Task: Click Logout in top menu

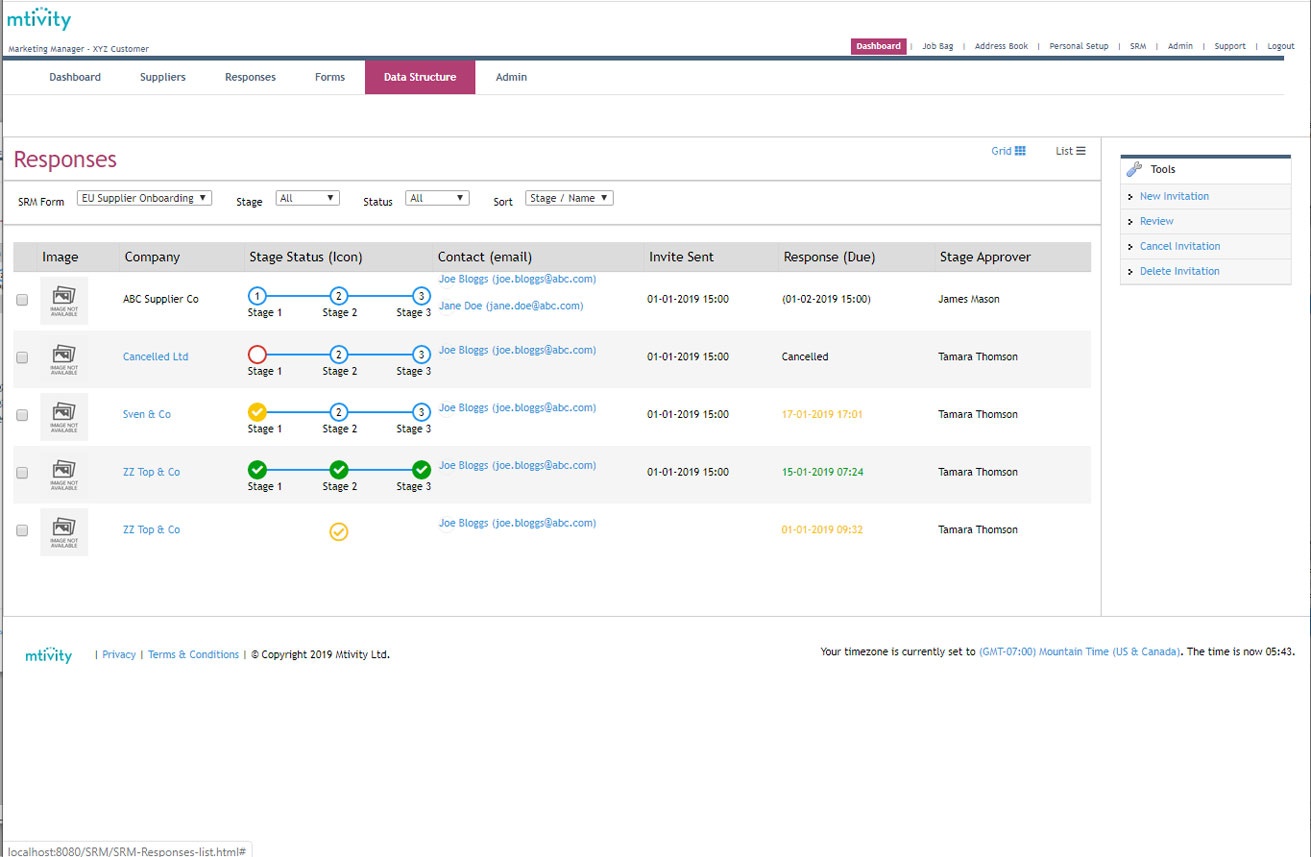Action: click(1281, 46)
